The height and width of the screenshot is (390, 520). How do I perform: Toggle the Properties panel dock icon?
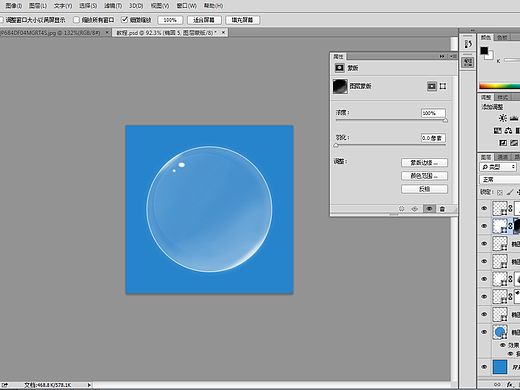(x=468, y=62)
